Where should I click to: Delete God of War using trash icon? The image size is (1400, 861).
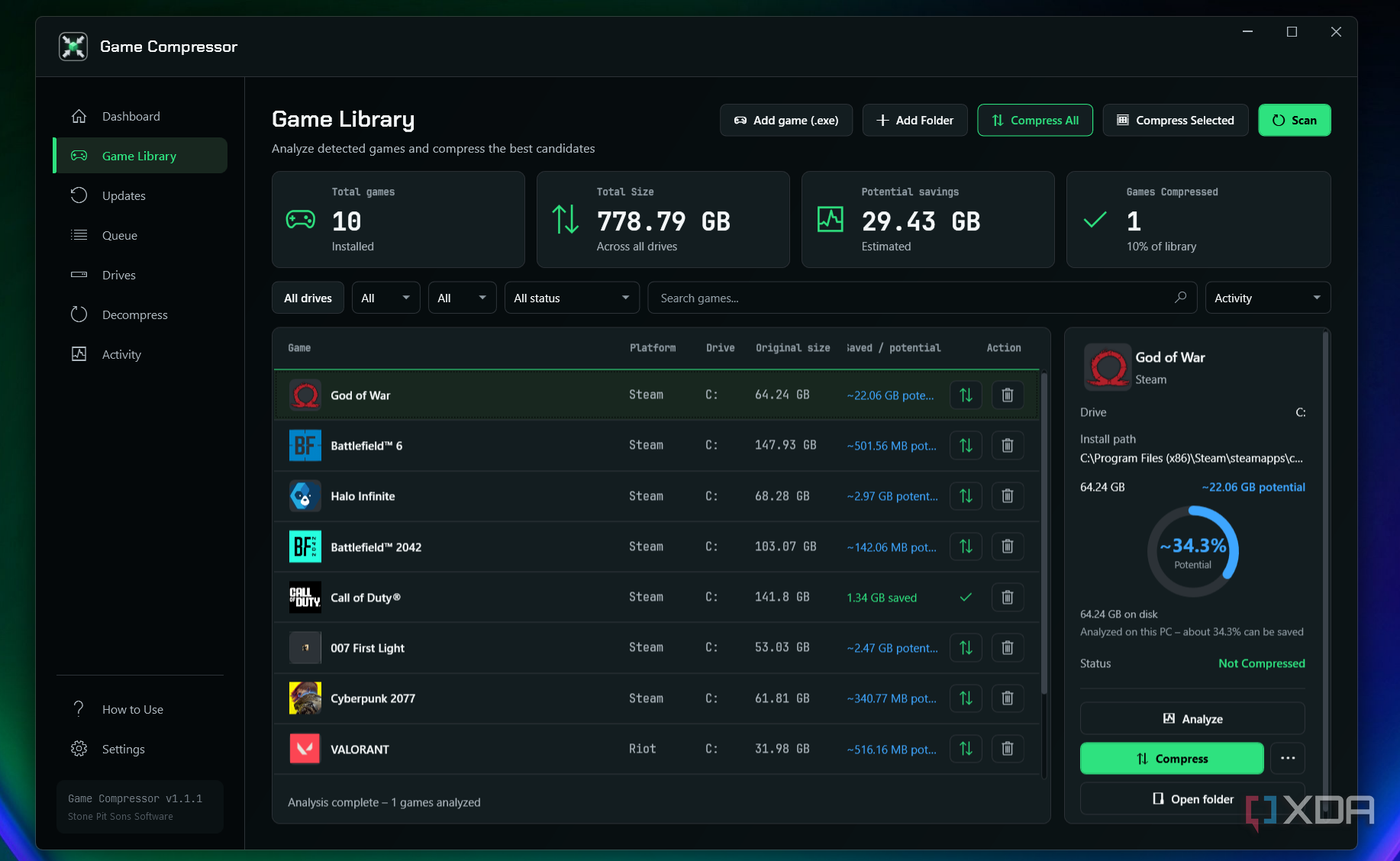(1008, 395)
